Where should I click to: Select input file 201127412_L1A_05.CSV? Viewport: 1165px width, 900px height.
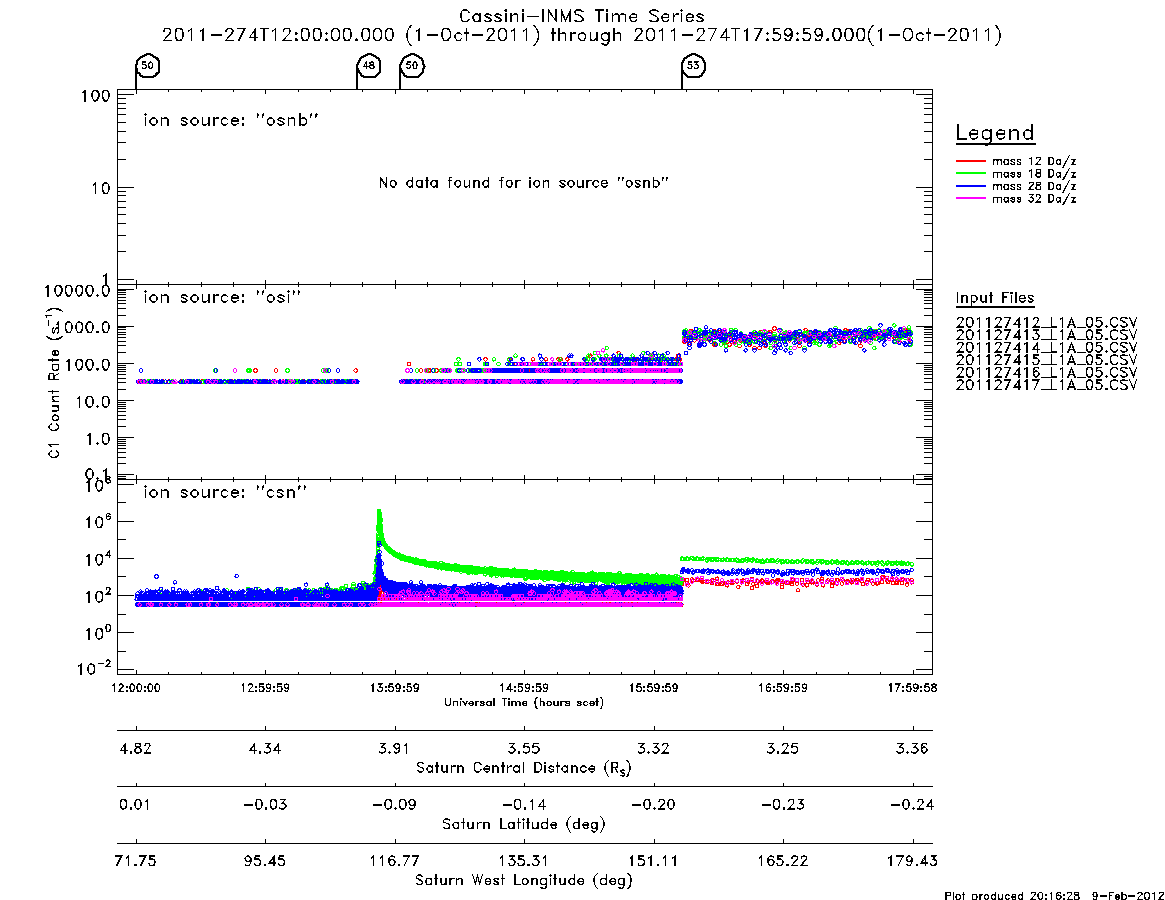1046,323
